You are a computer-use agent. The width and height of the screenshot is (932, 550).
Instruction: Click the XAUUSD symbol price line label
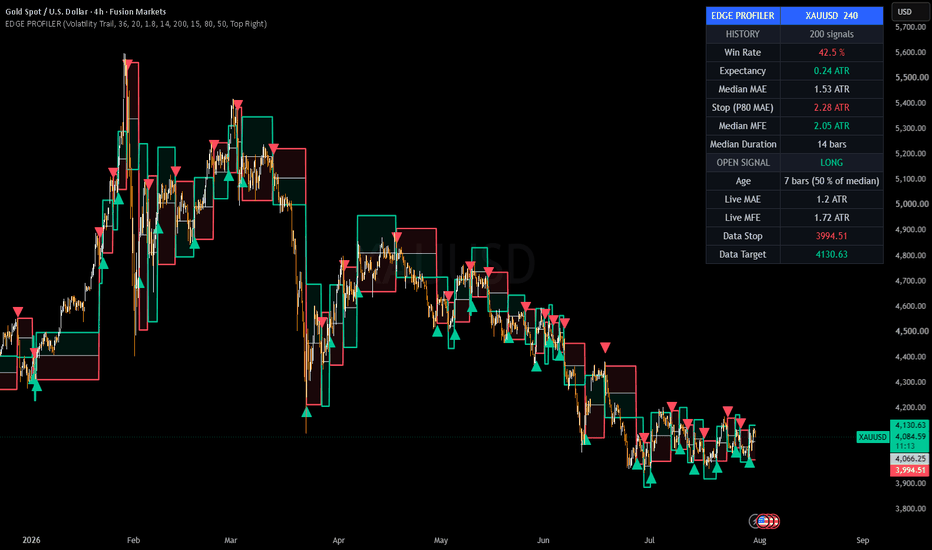[x=872, y=437]
